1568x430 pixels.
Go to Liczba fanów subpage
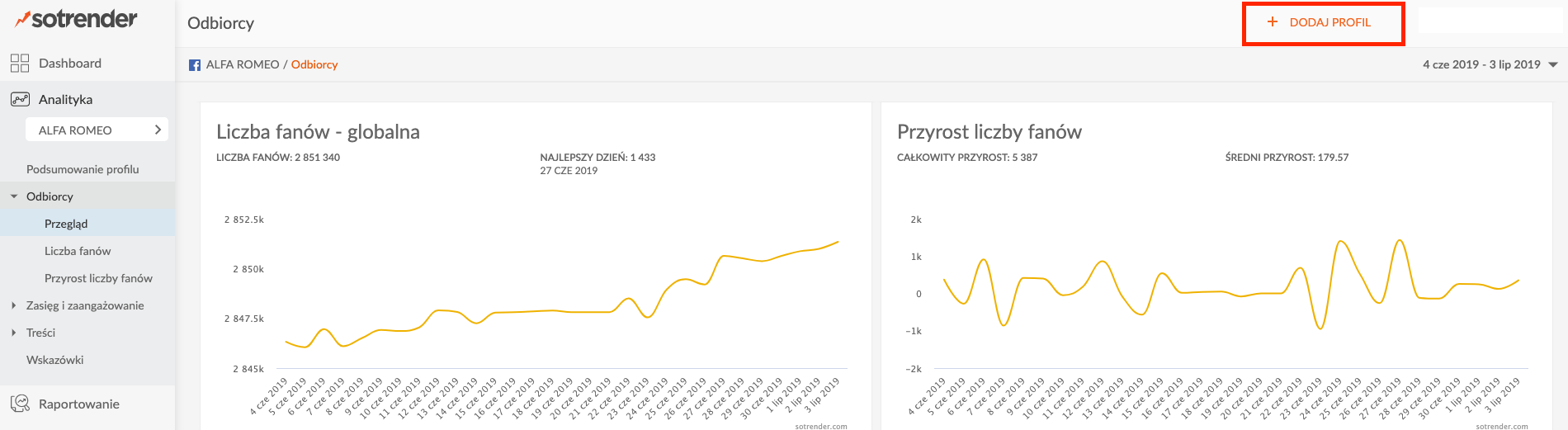pos(78,251)
